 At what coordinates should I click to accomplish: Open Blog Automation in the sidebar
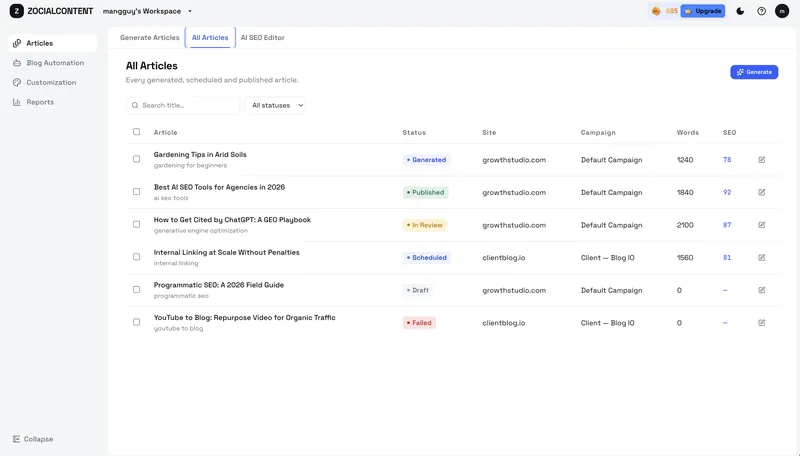pyautogui.click(x=53, y=63)
